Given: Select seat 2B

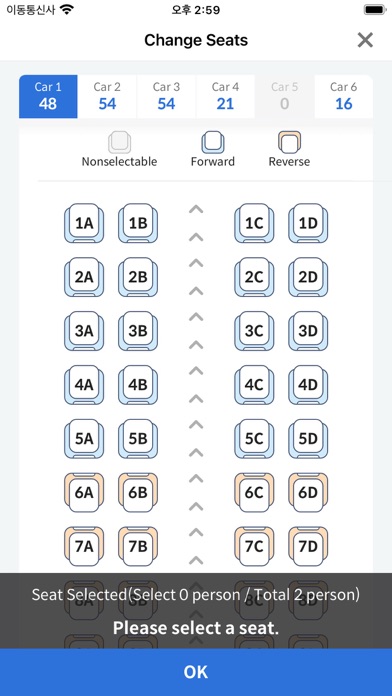Looking at the screenshot, I should point(138,277).
